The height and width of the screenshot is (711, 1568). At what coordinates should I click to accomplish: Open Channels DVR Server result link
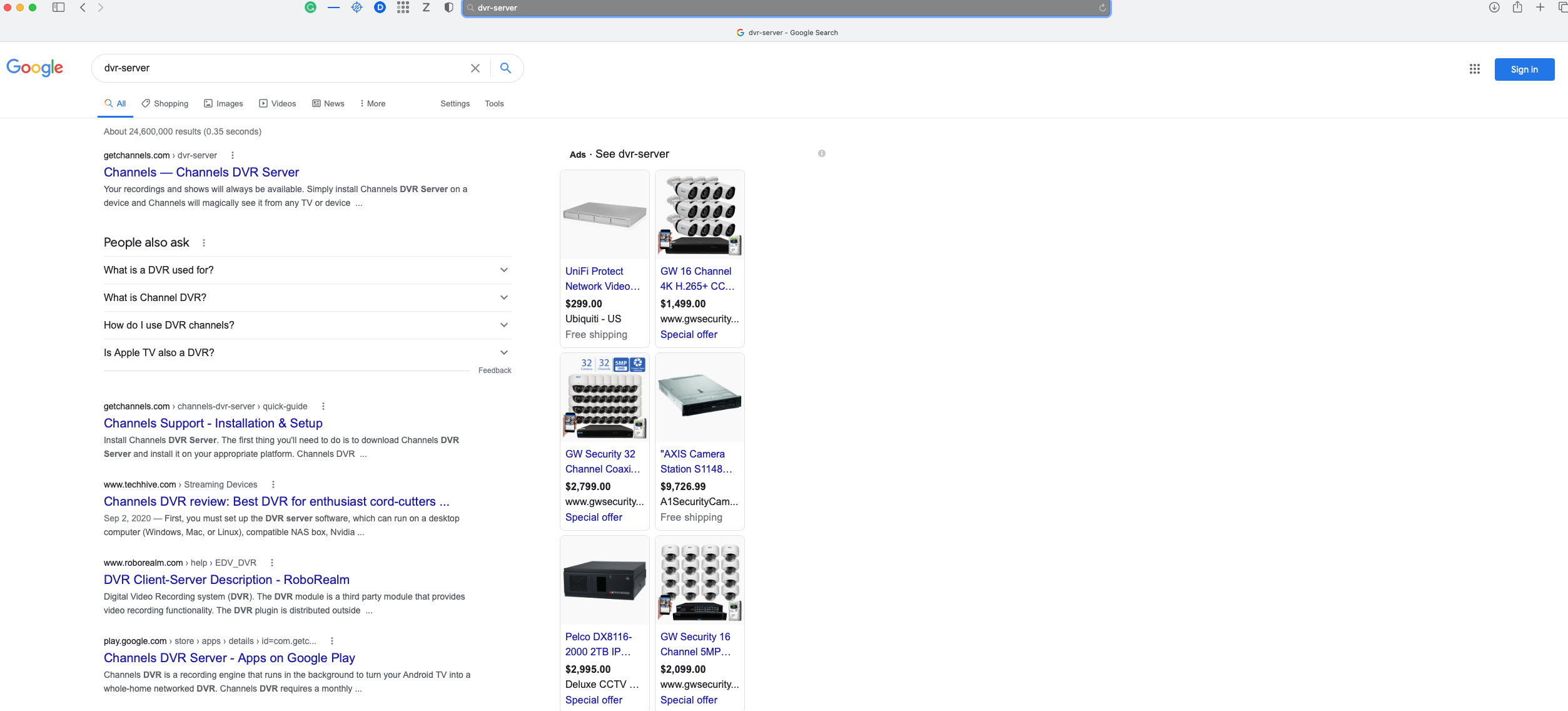[201, 172]
